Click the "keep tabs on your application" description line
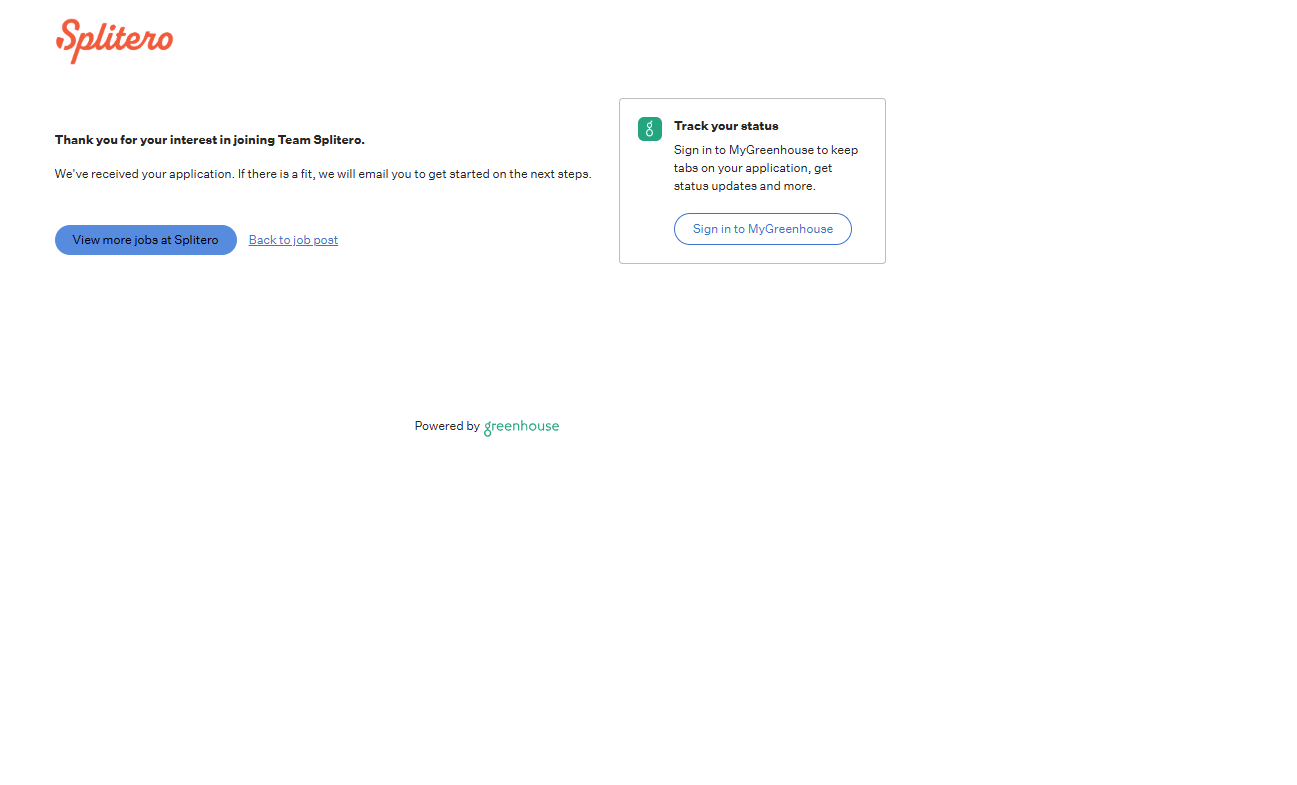Image resolution: width=1297 pixels, height=785 pixels. 752,168
